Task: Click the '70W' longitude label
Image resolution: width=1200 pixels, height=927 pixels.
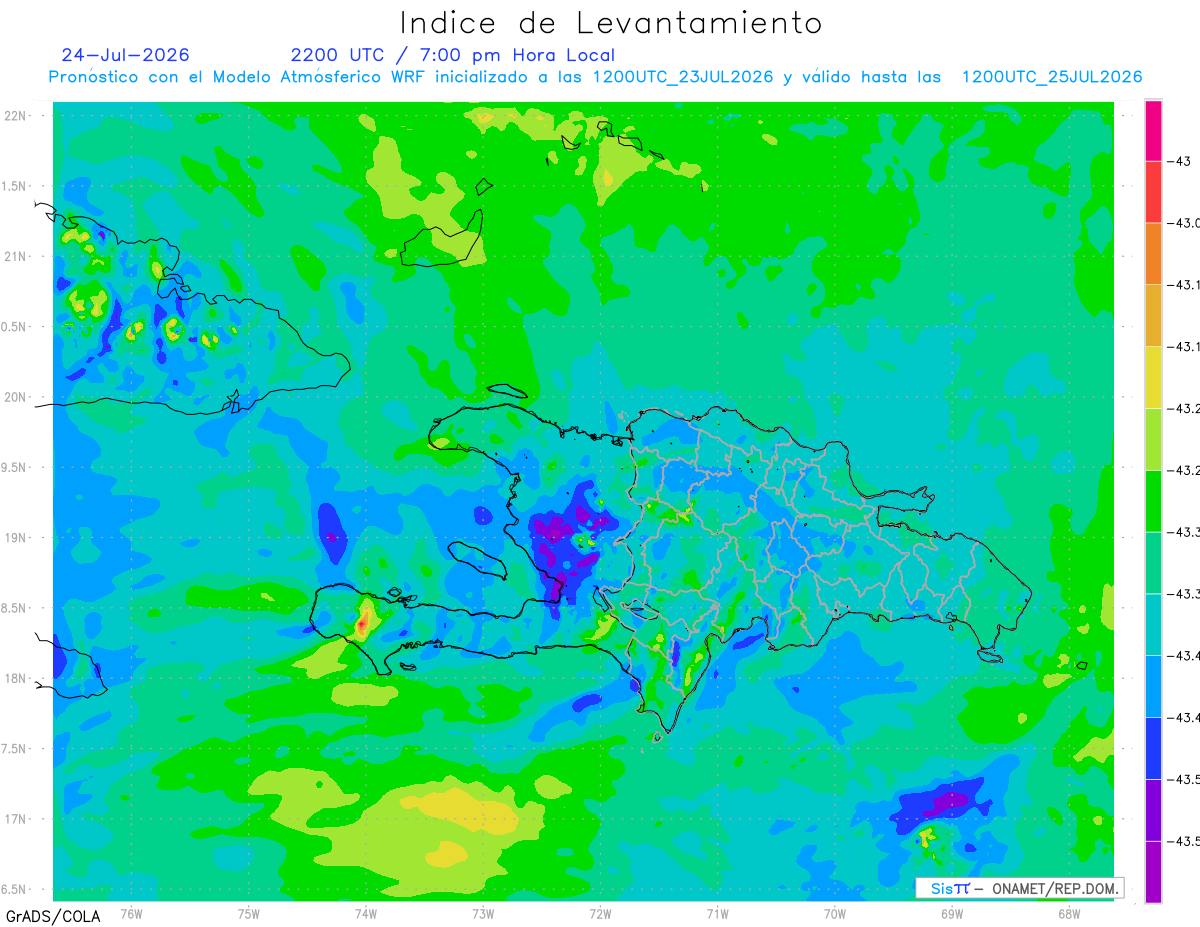Action: tap(834, 913)
